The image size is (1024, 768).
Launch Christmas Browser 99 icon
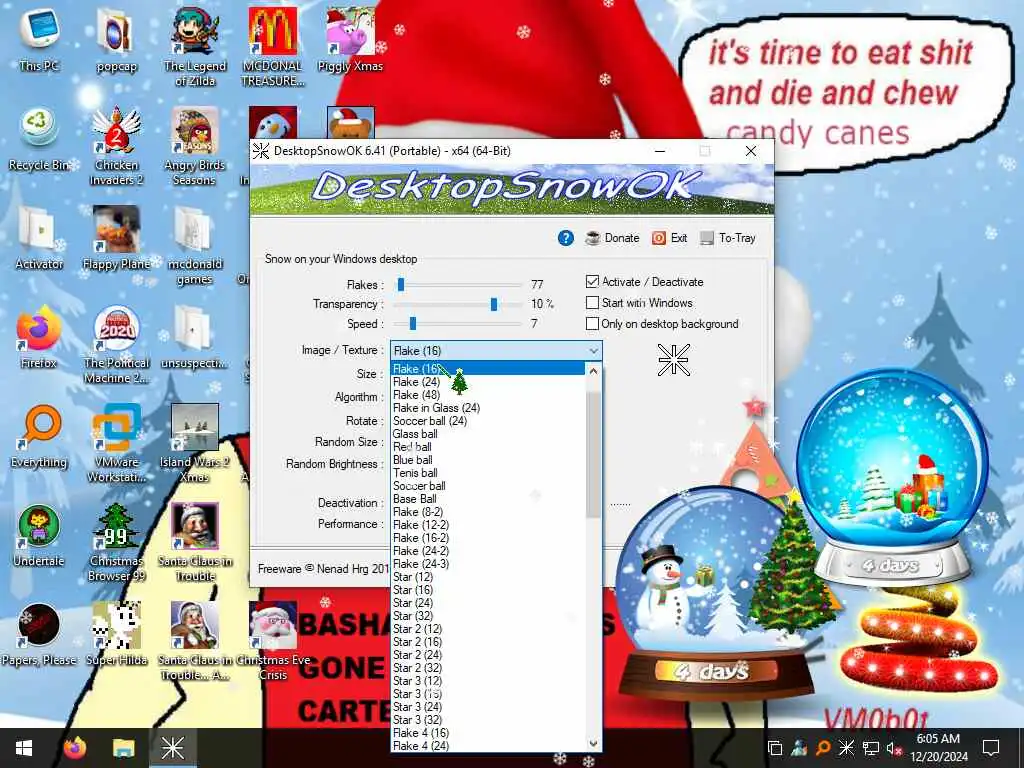pos(116,542)
